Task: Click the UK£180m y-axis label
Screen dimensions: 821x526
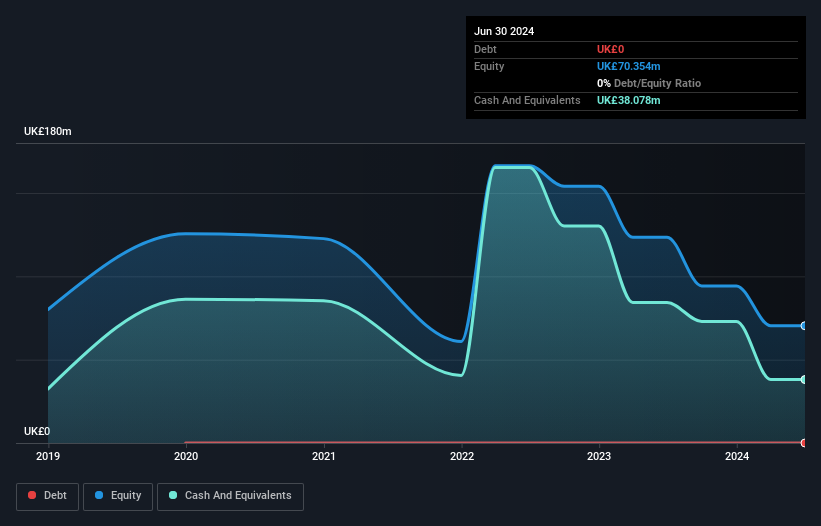Action: [48, 131]
